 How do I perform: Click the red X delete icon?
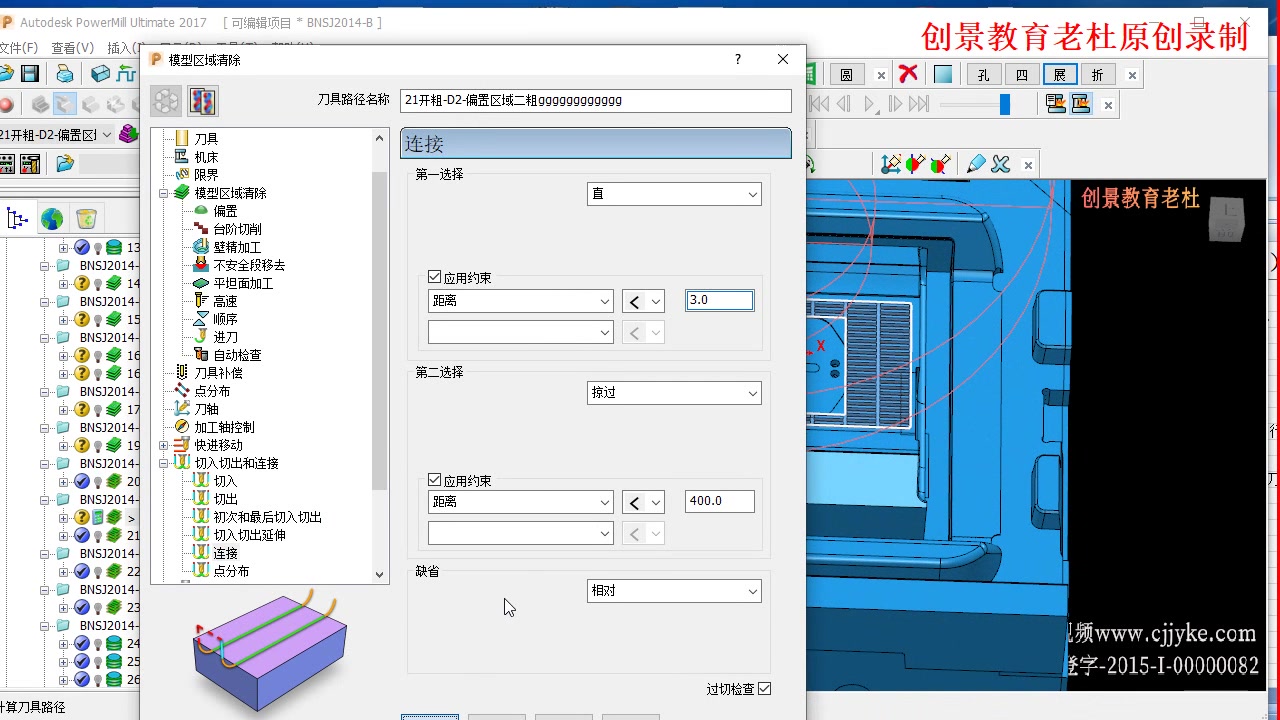pos(908,74)
